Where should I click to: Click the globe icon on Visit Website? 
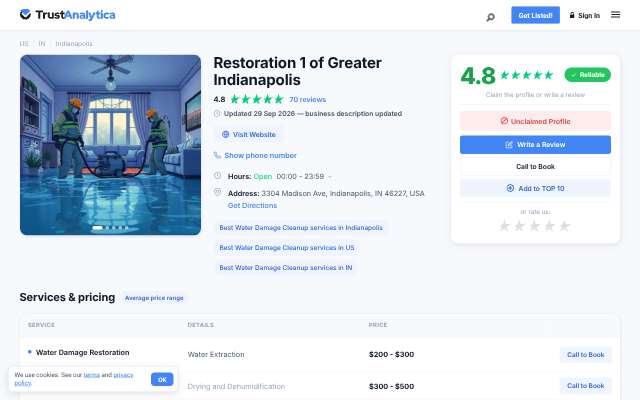225,134
